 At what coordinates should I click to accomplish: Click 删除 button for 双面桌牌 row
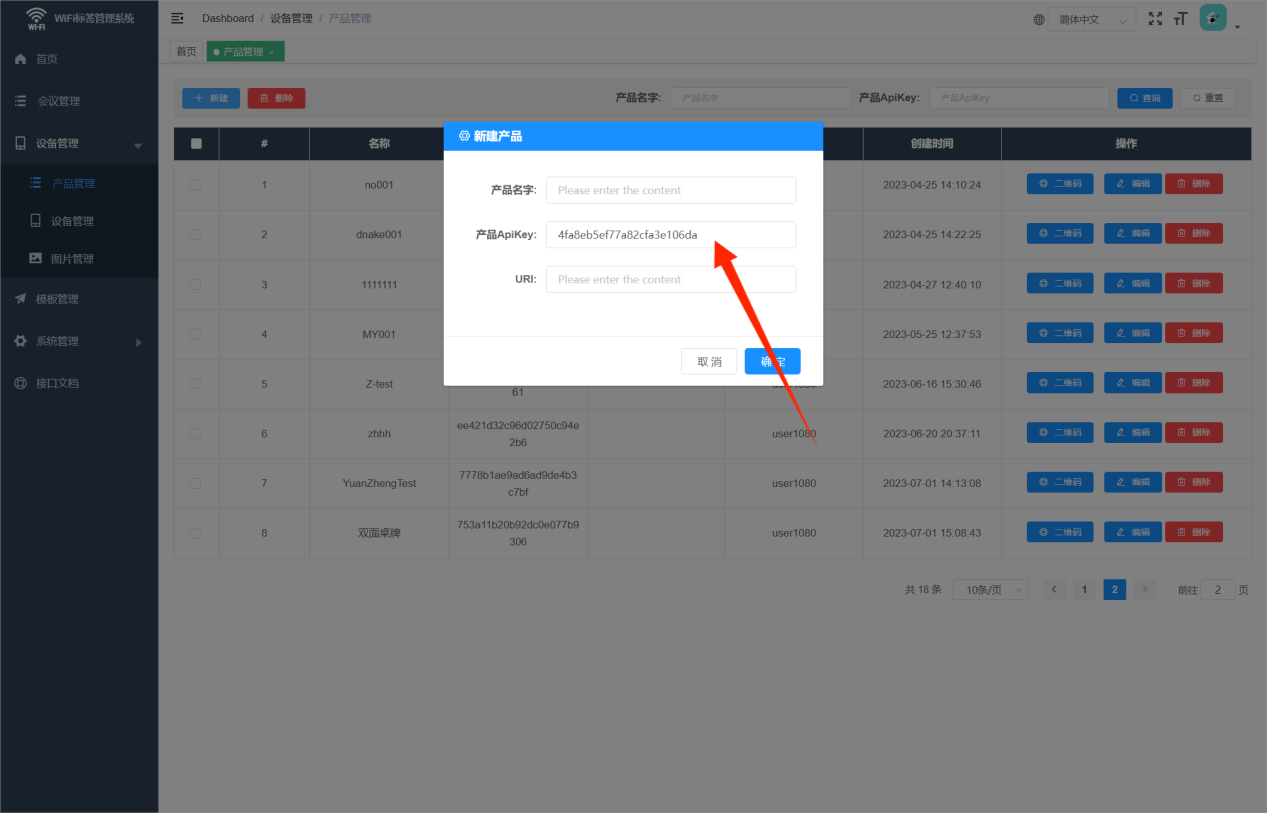(1194, 532)
